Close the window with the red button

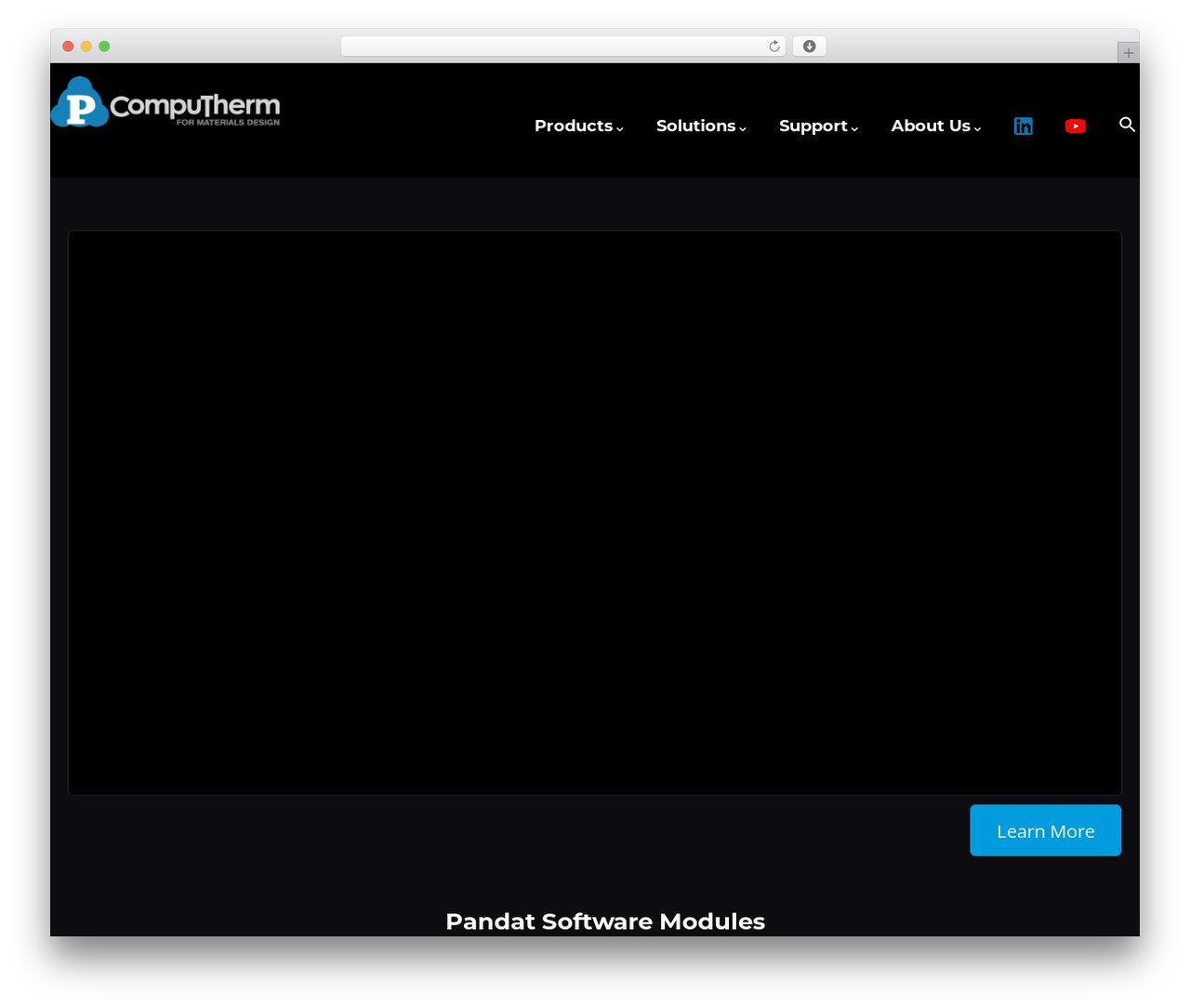68,46
